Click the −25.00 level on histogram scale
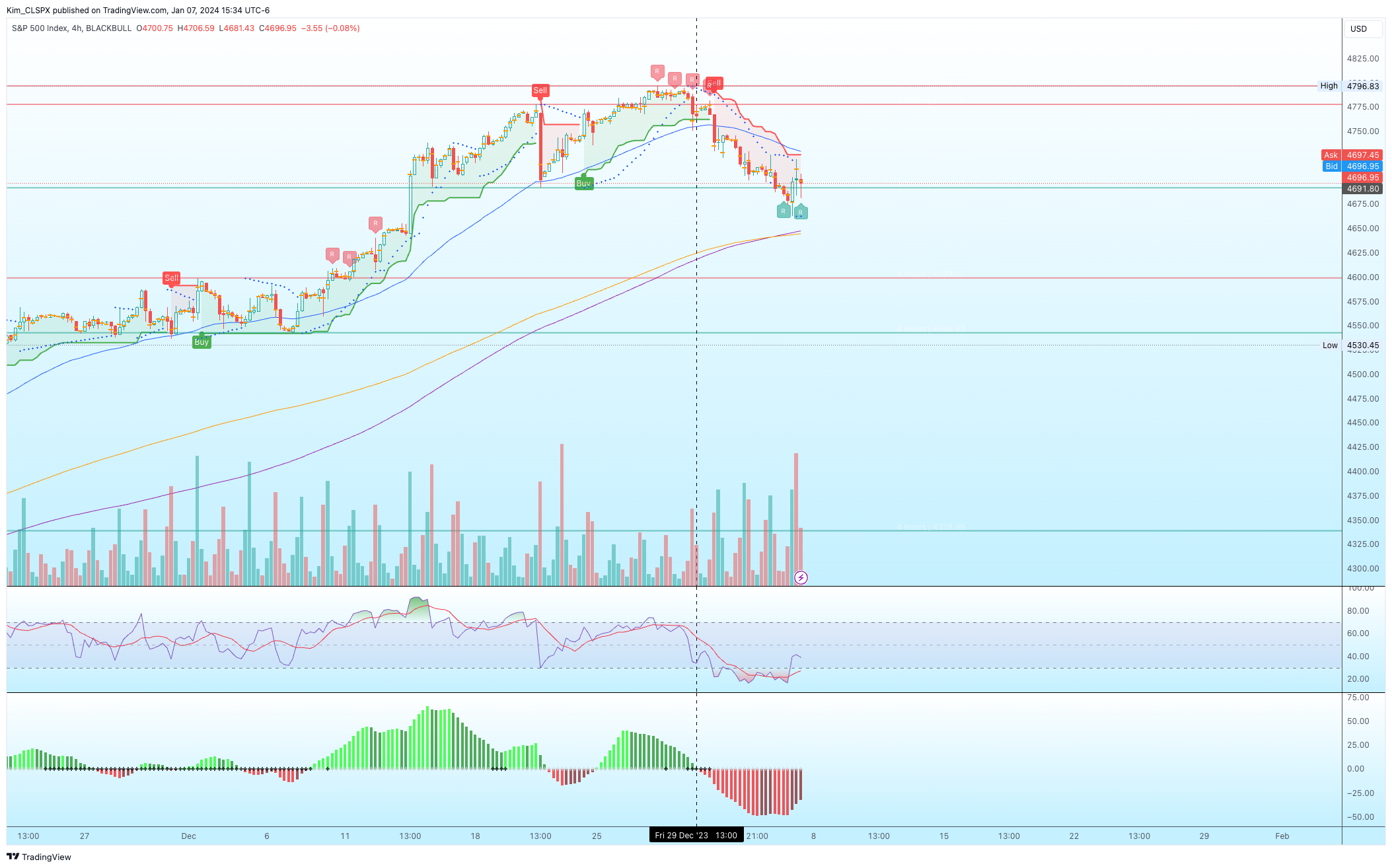The width and height of the screenshot is (1392, 868). (1360, 793)
